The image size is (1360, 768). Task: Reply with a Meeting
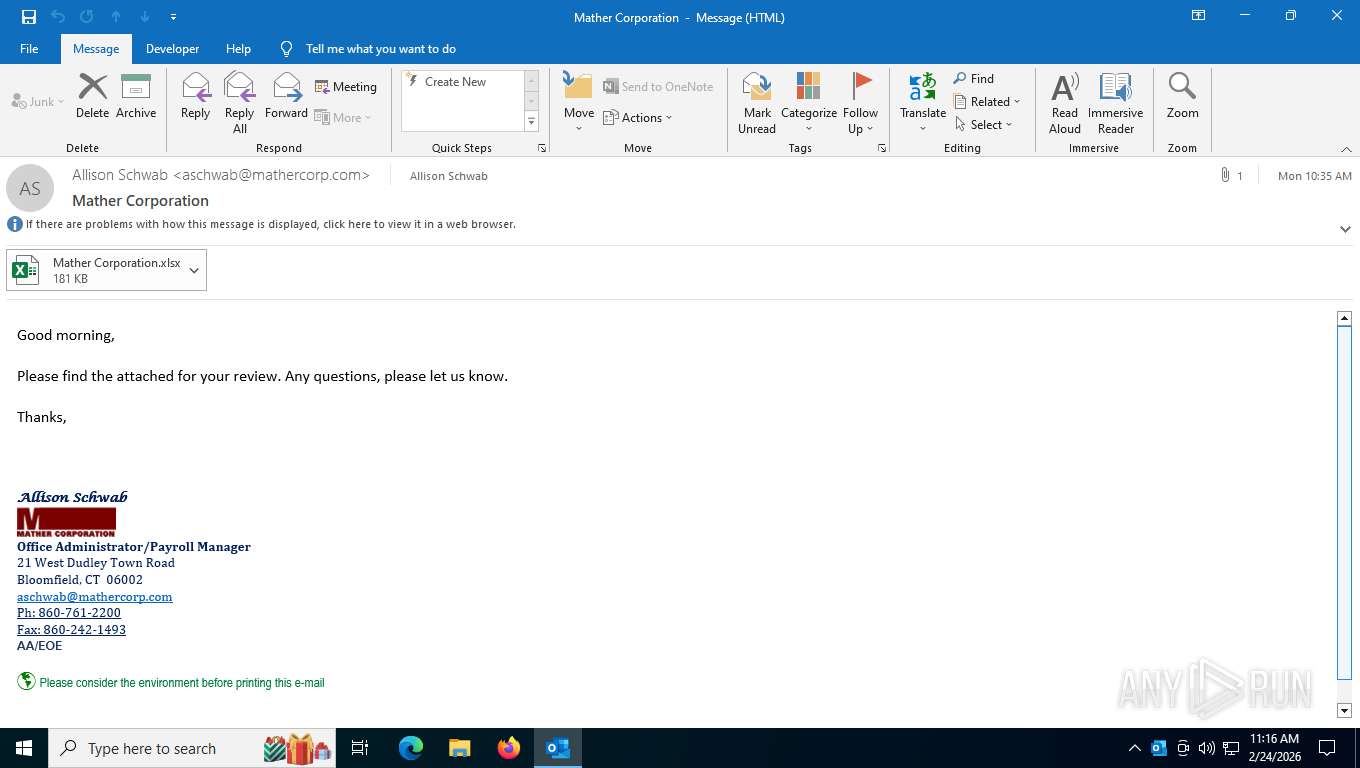tap(346, 87)
